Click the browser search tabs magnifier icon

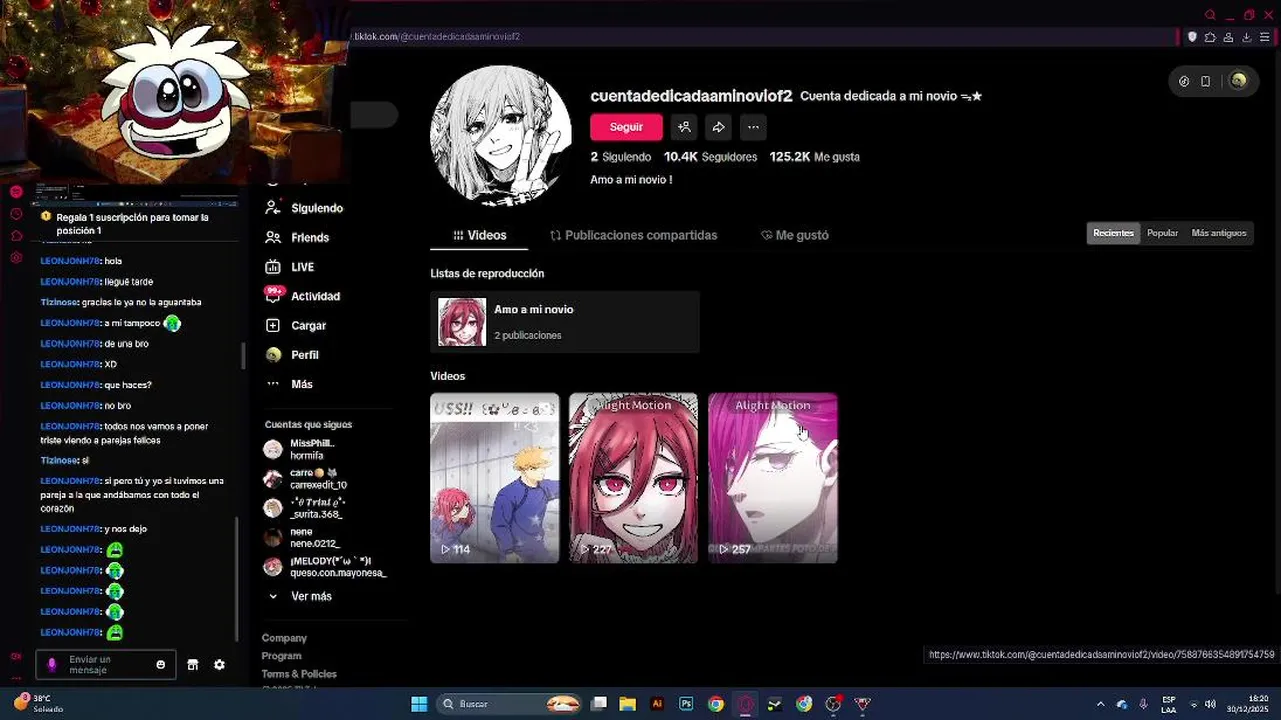[x=1210, y=15]
